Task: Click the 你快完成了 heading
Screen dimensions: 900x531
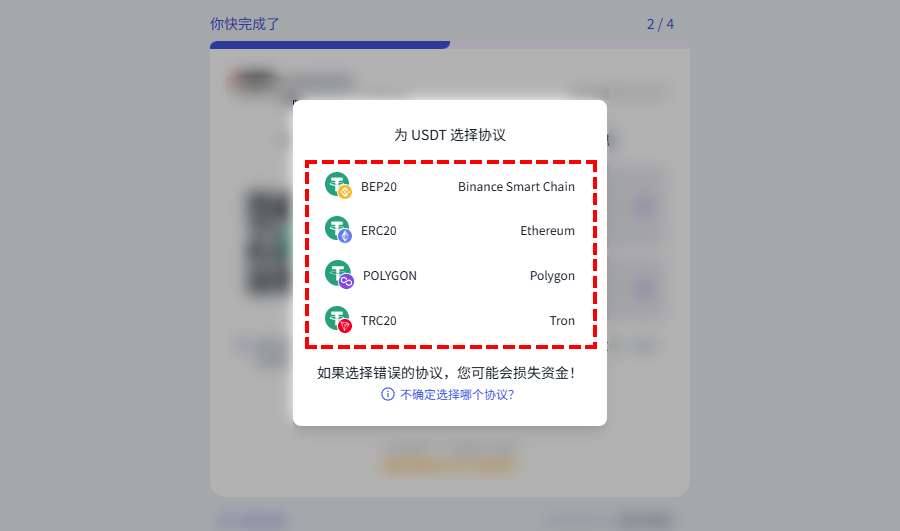Action: click(x=245, y=24)
